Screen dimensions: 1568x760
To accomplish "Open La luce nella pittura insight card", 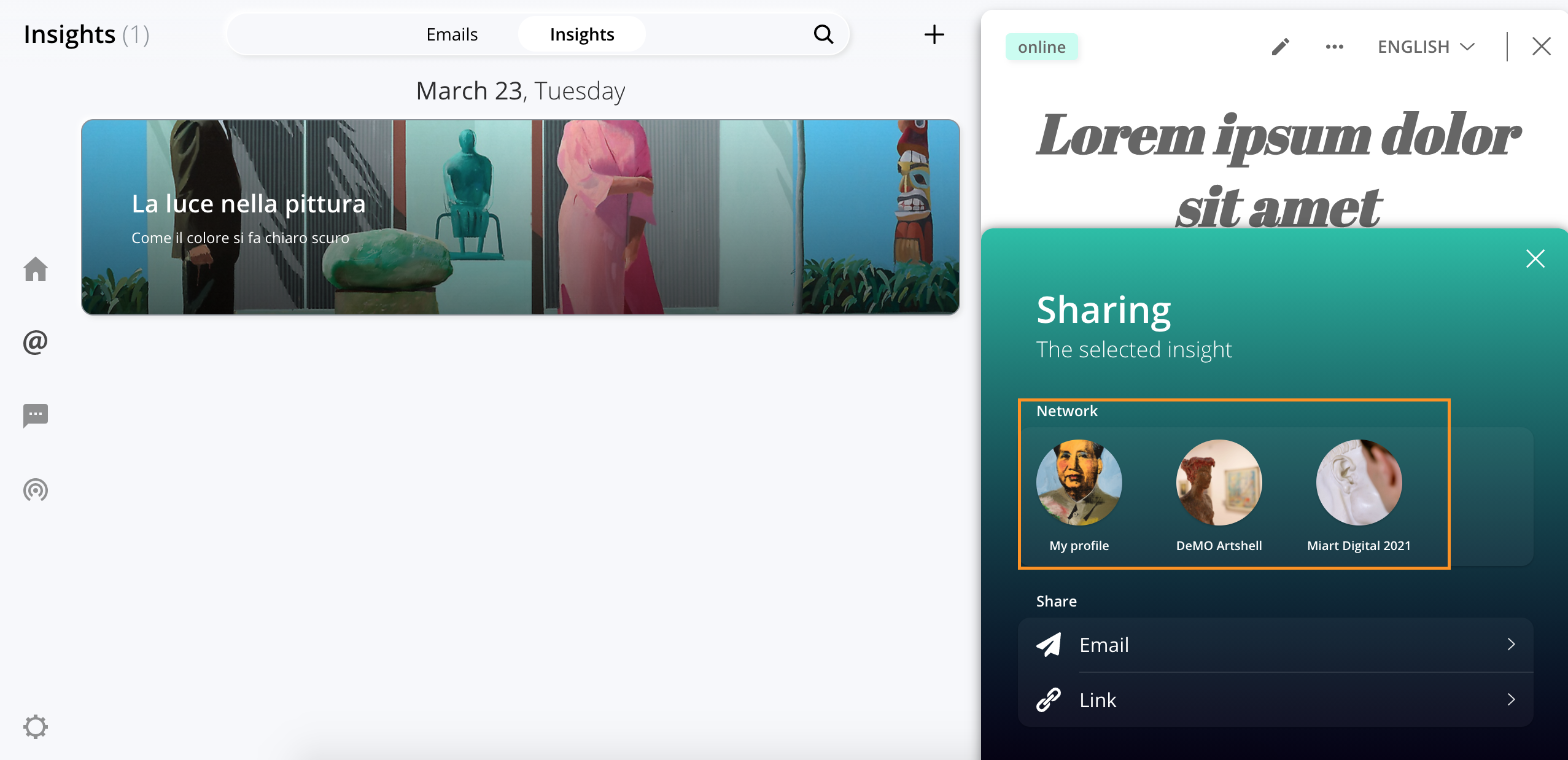I will point(520,217).
